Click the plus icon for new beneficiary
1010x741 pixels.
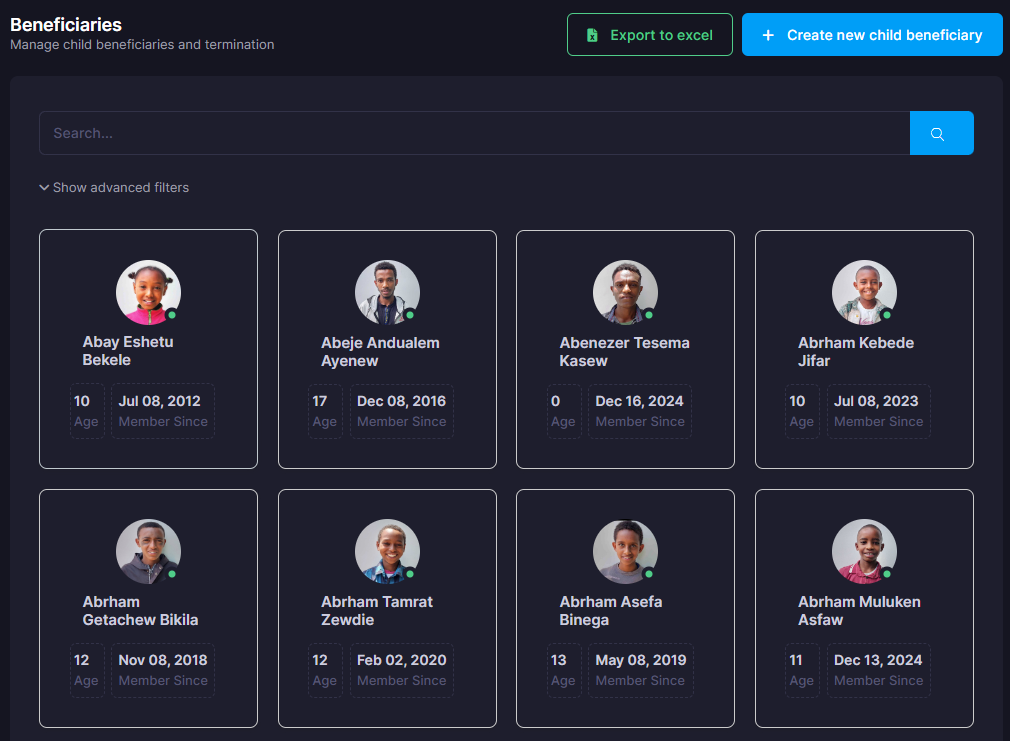coord(768,35)
